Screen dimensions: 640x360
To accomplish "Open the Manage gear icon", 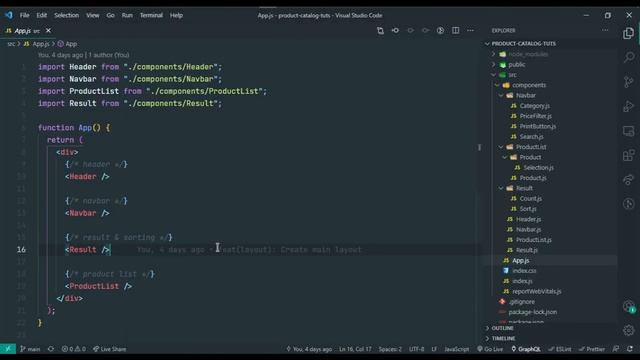I will [x=629, y=330].
